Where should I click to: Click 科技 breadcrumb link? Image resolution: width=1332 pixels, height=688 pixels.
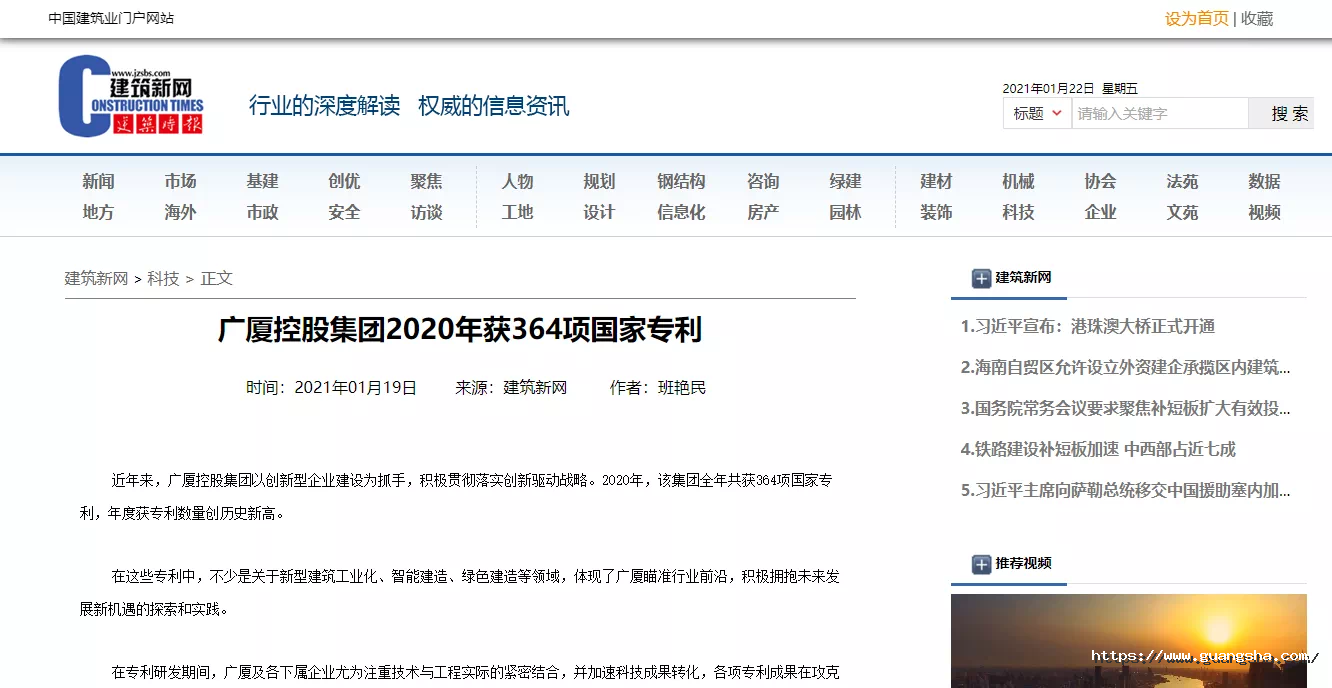(x=163, y=278)
